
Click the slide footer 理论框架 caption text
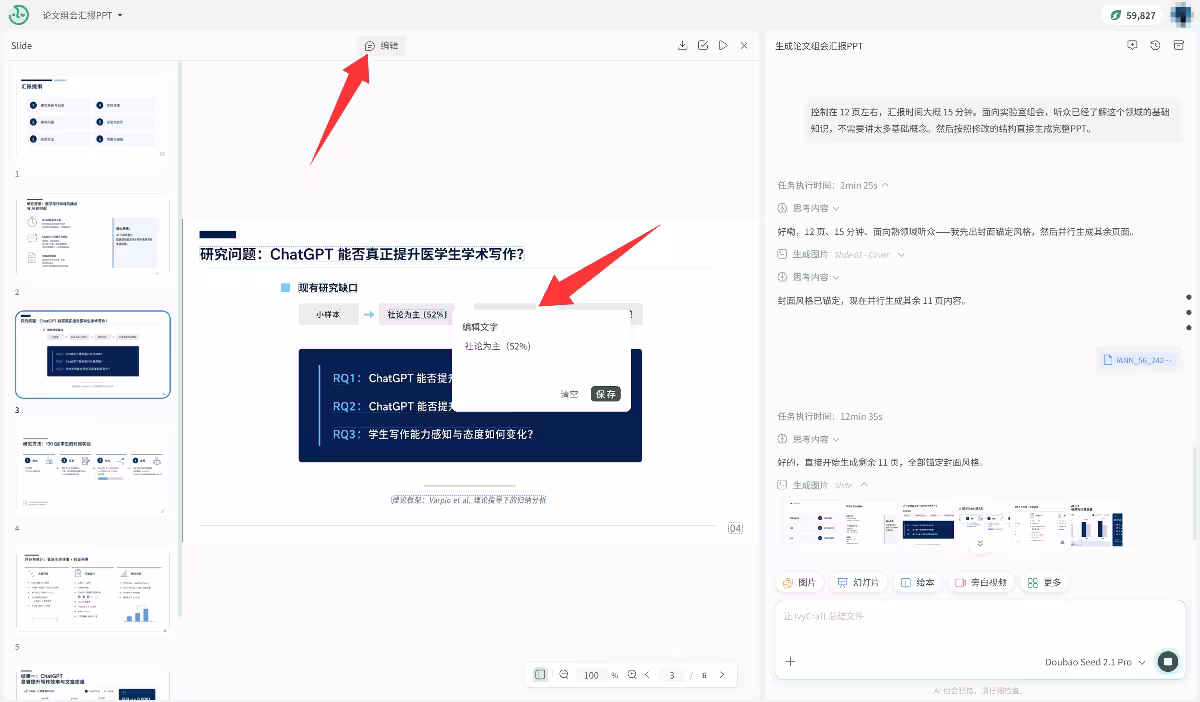pyautogui.click(x=469, y=499)
